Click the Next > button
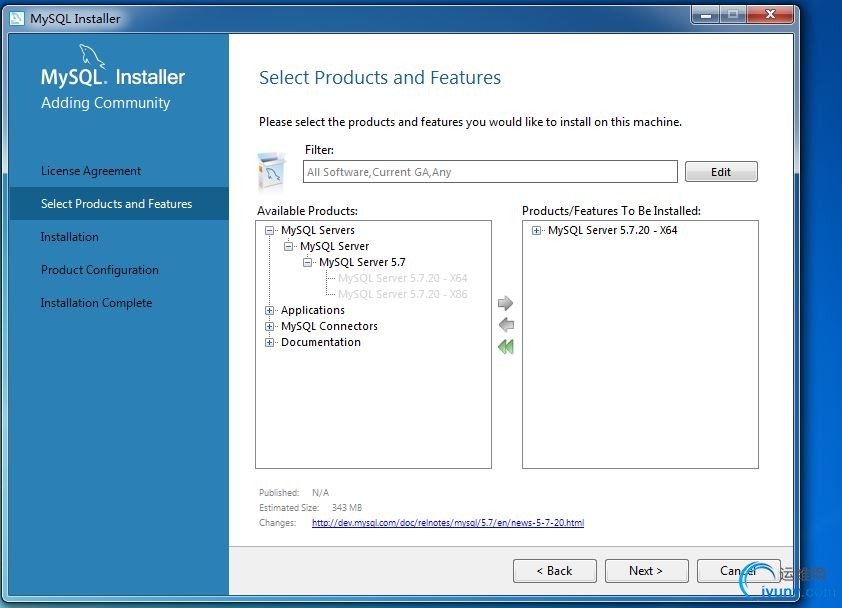Screen dimensions: 842x608 [647, 571]
